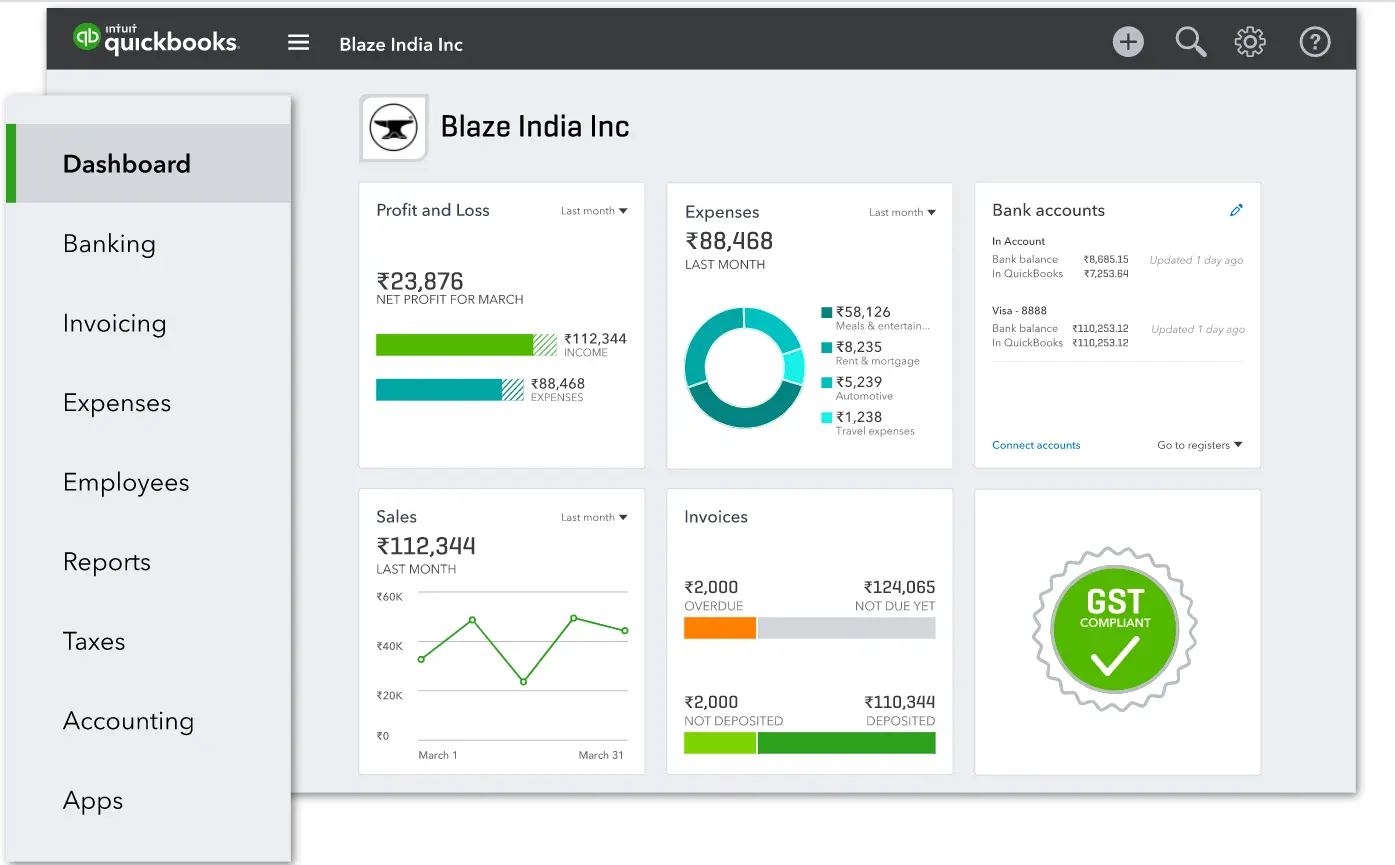This screenshot has height=865, width=1395.
Task: Click the ₹7,253.64 QuickBooks balance
Action: pyautogui.click(x=1106, y=273)
